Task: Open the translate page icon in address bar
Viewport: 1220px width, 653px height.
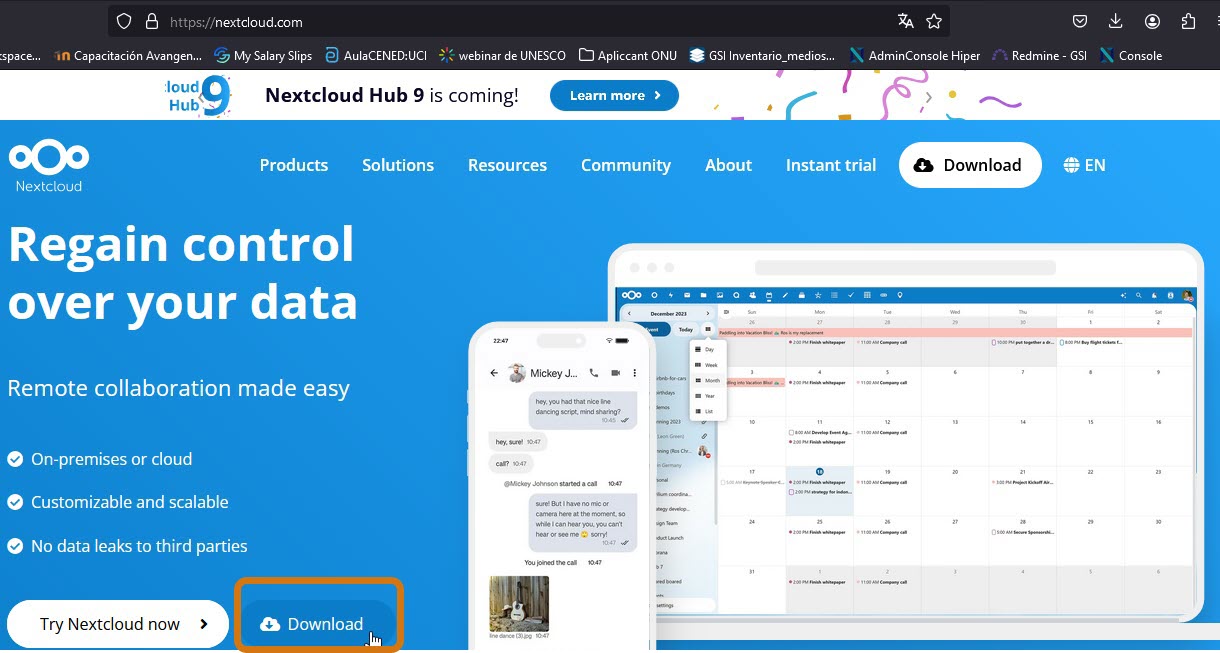Action: (905, 21)
